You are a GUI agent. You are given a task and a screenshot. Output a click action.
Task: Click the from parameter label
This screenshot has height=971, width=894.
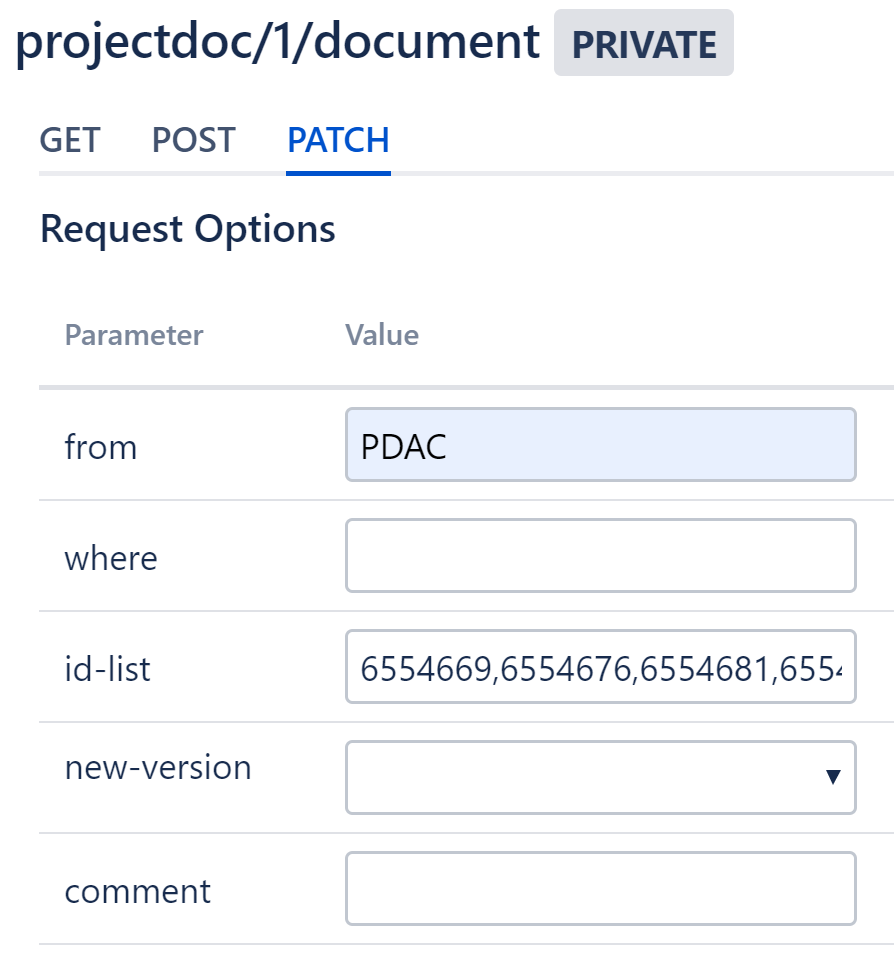[101, 447]
